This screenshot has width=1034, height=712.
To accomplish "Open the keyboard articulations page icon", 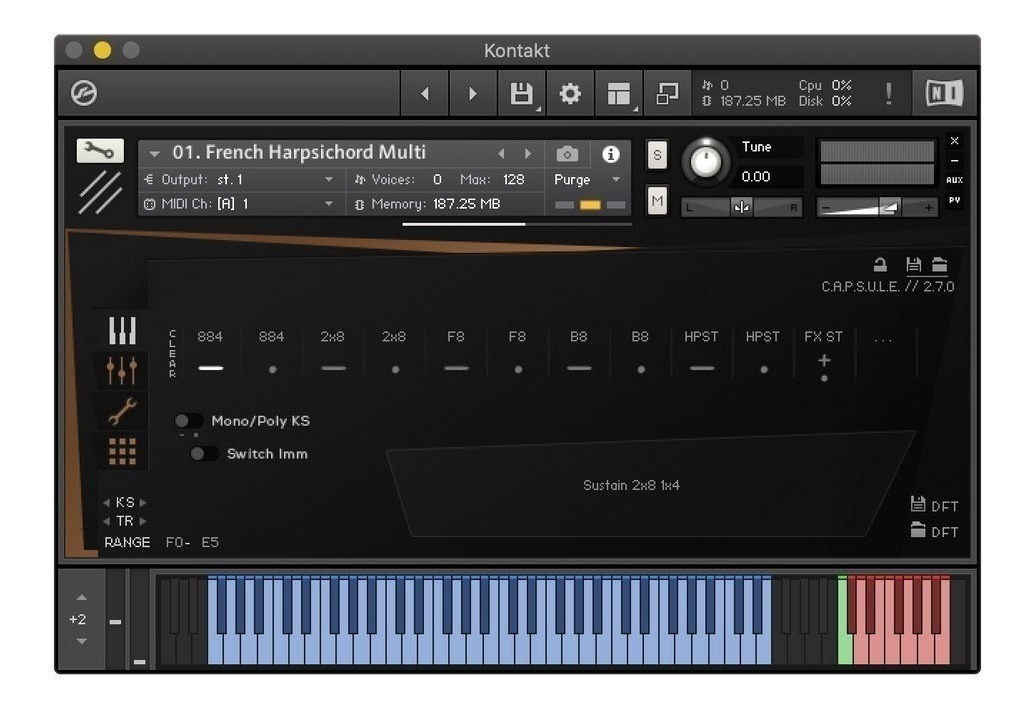I will [x=123, y=330].
